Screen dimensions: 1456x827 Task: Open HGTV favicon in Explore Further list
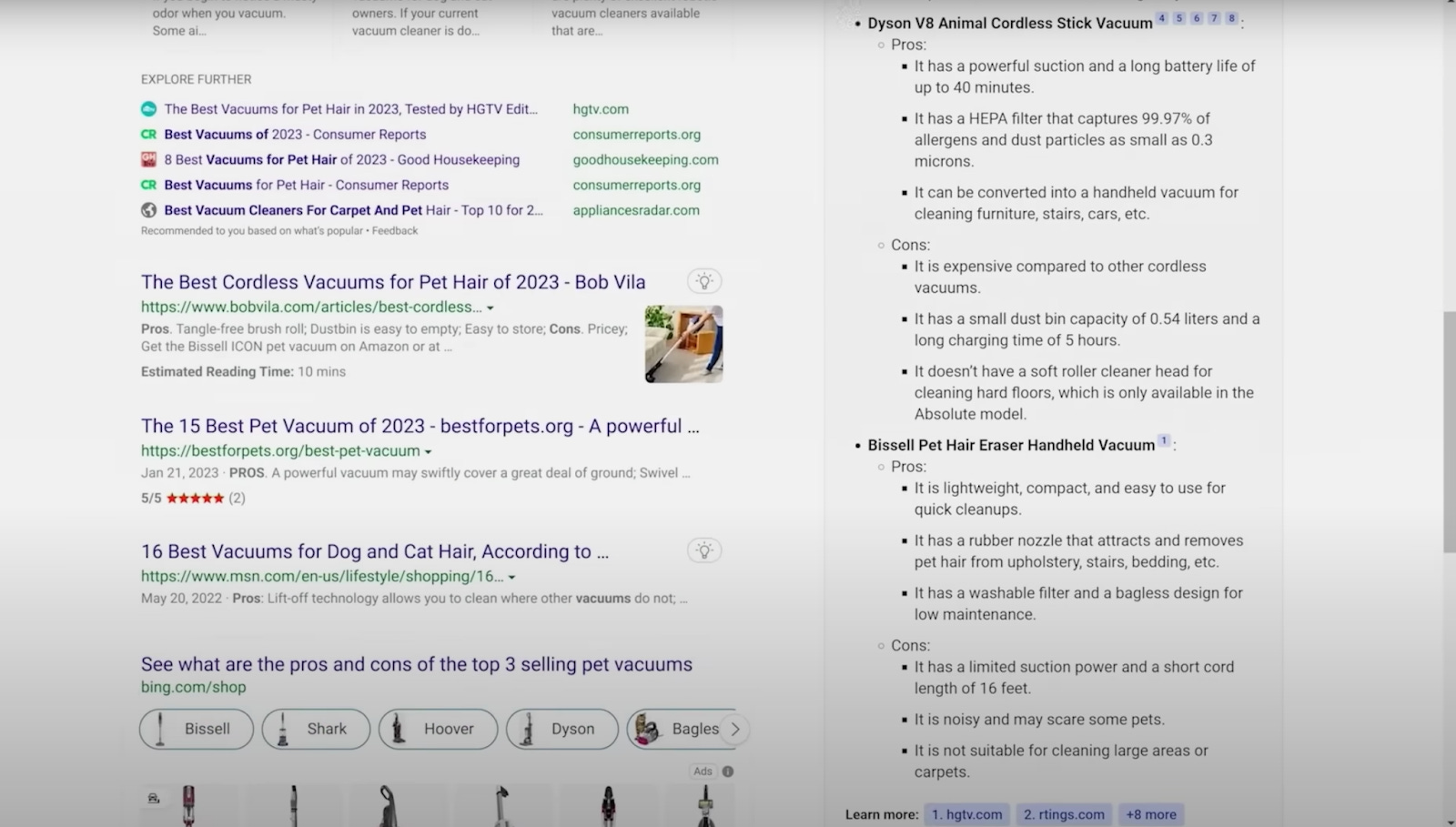pos(148,109)
